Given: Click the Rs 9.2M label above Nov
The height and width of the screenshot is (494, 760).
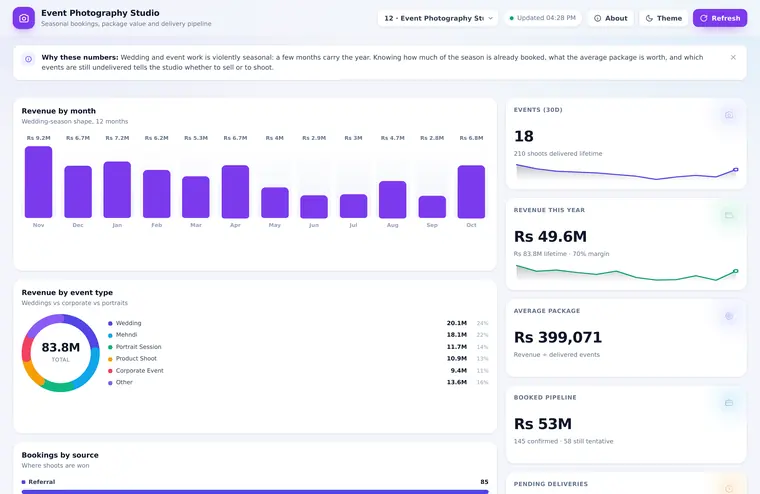Looking at the screenshot, I should pyautogui.click(x=38, y=138).
